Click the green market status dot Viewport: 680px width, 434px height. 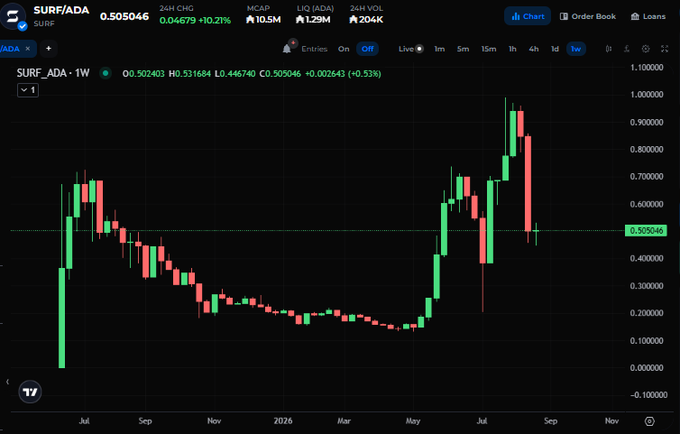coord(105,73)
